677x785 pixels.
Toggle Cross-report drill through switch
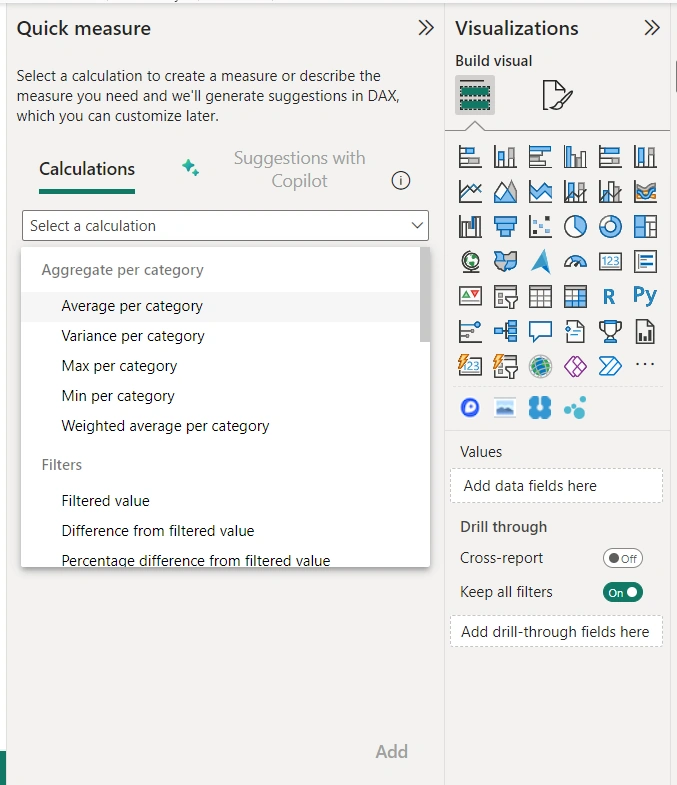coord(622,558)
